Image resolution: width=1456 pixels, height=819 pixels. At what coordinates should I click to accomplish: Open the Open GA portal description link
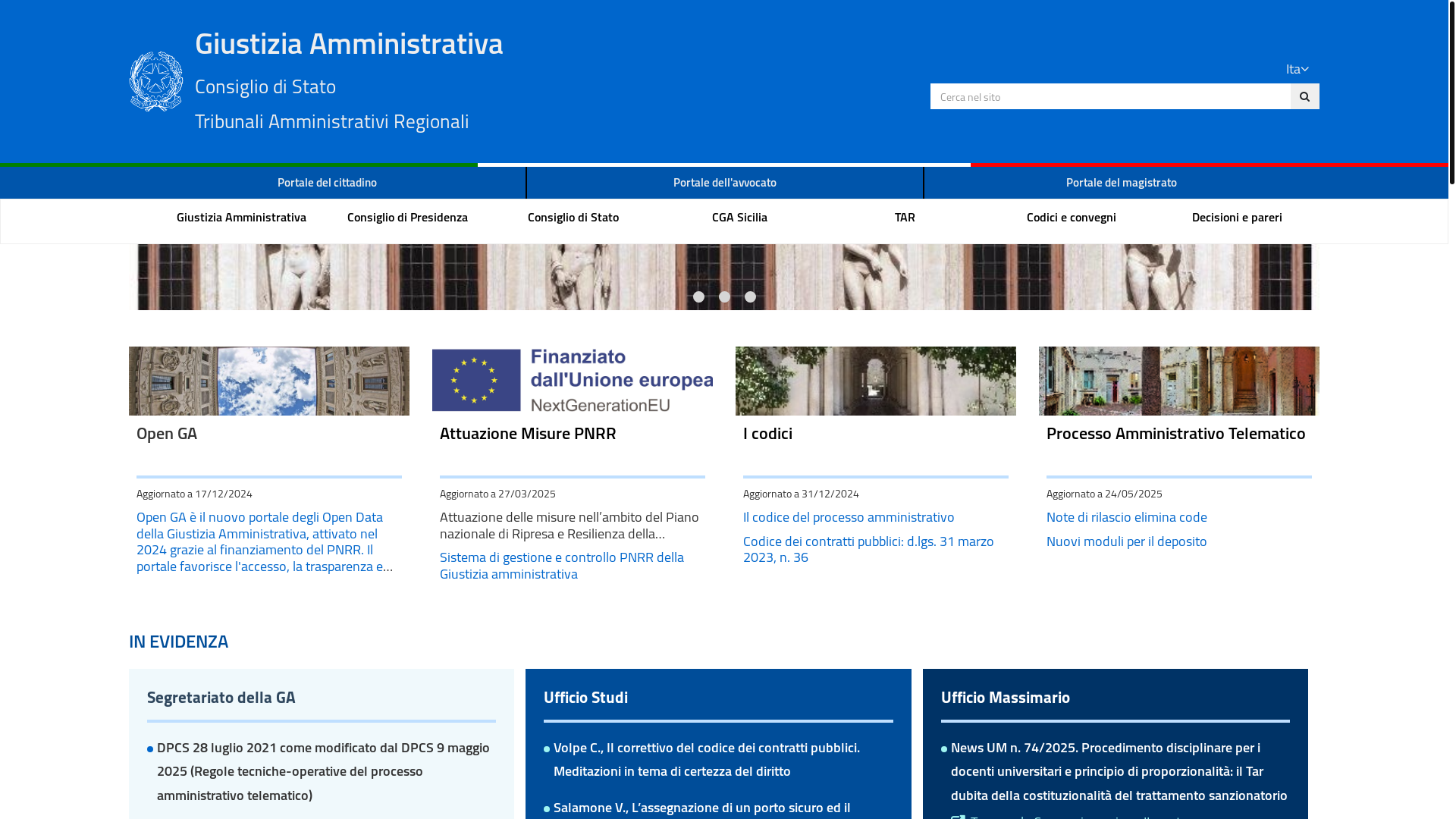(265, 541)
